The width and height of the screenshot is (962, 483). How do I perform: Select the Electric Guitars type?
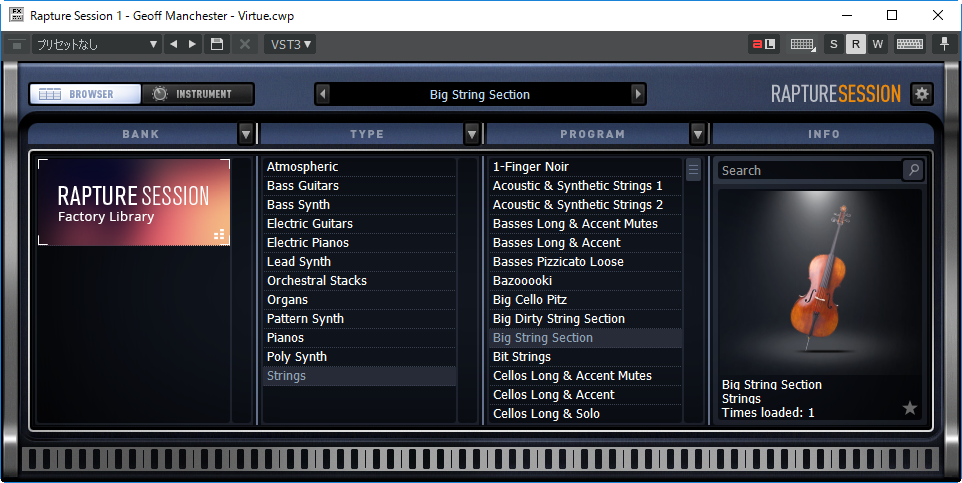tap(360, 223)
